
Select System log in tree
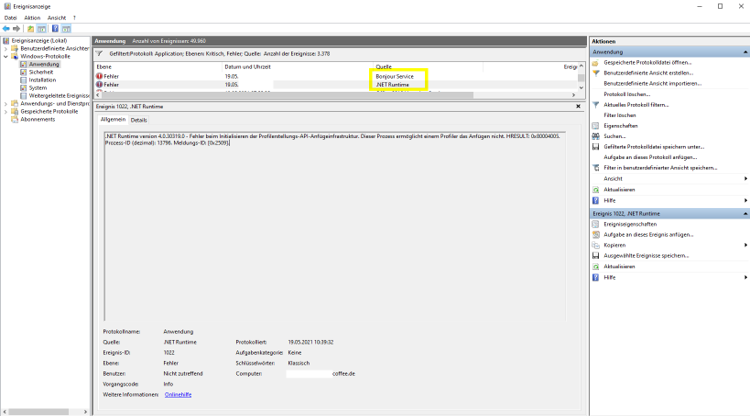[38, 88]
